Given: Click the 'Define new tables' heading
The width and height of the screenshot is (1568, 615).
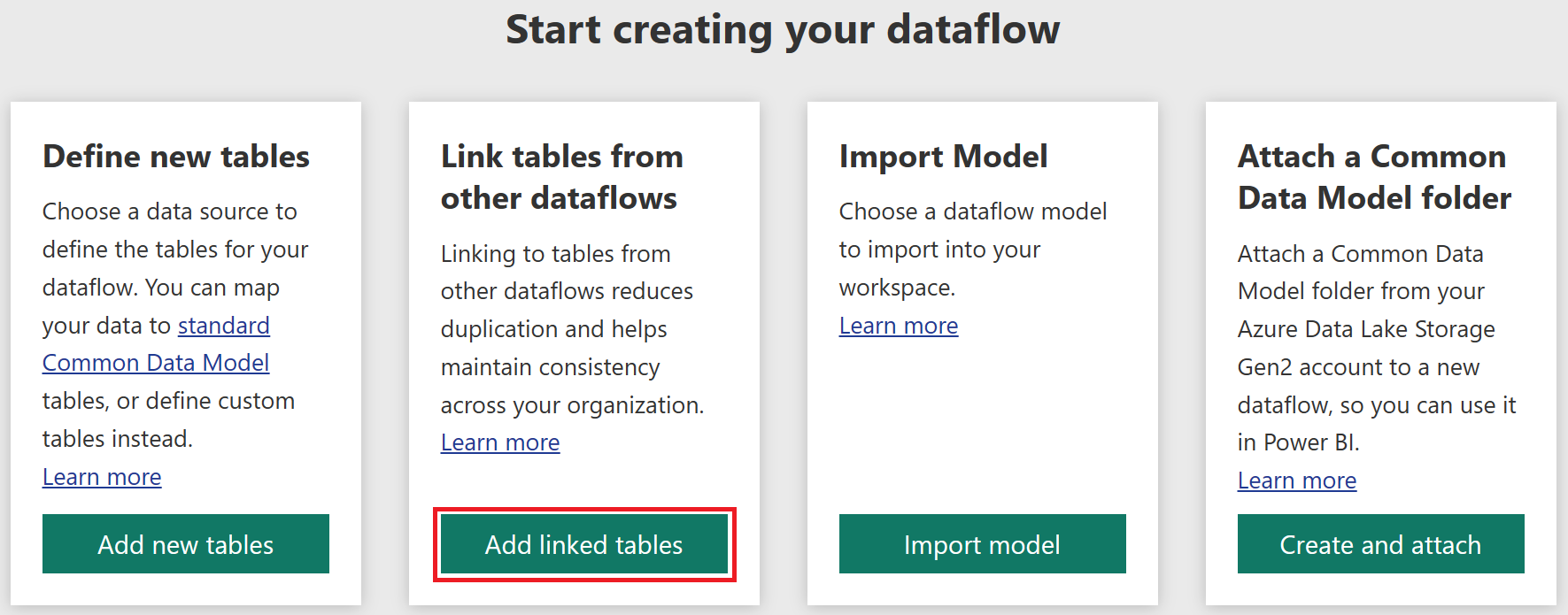Looking at the screenshot, I should tap(176, 157).
